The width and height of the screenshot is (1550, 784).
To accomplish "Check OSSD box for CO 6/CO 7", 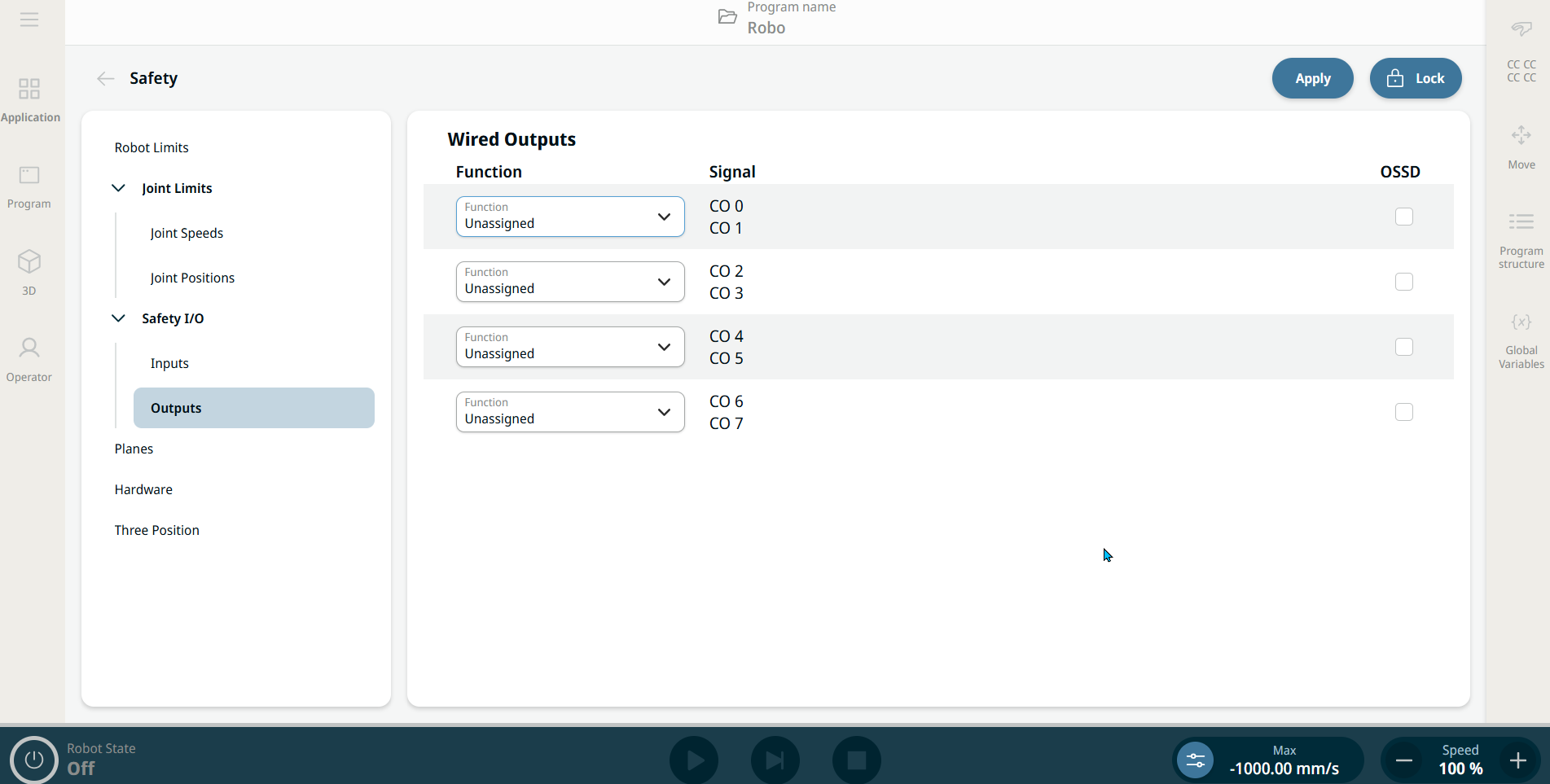I will 1403,412.
